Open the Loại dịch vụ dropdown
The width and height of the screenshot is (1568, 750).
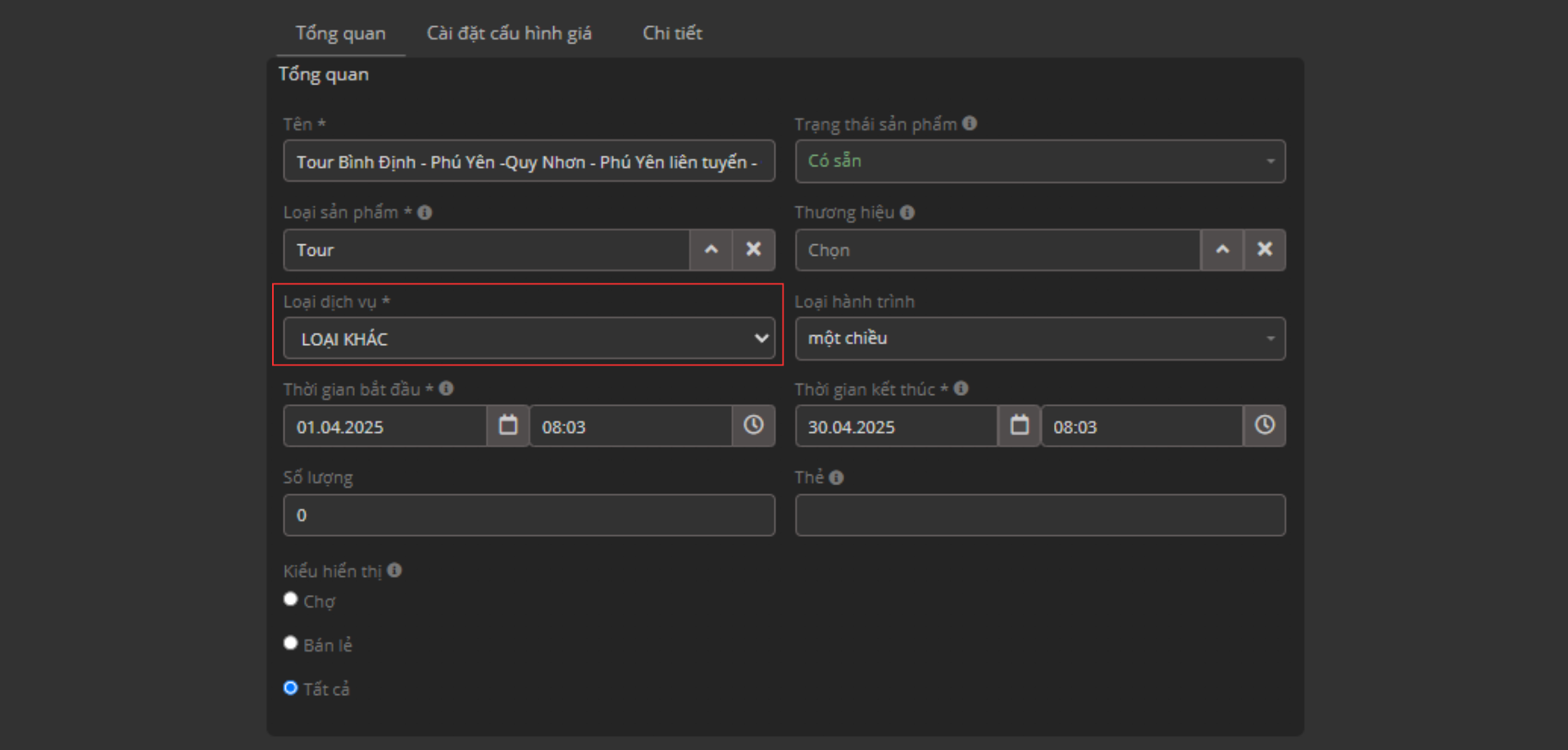[529, 339]
